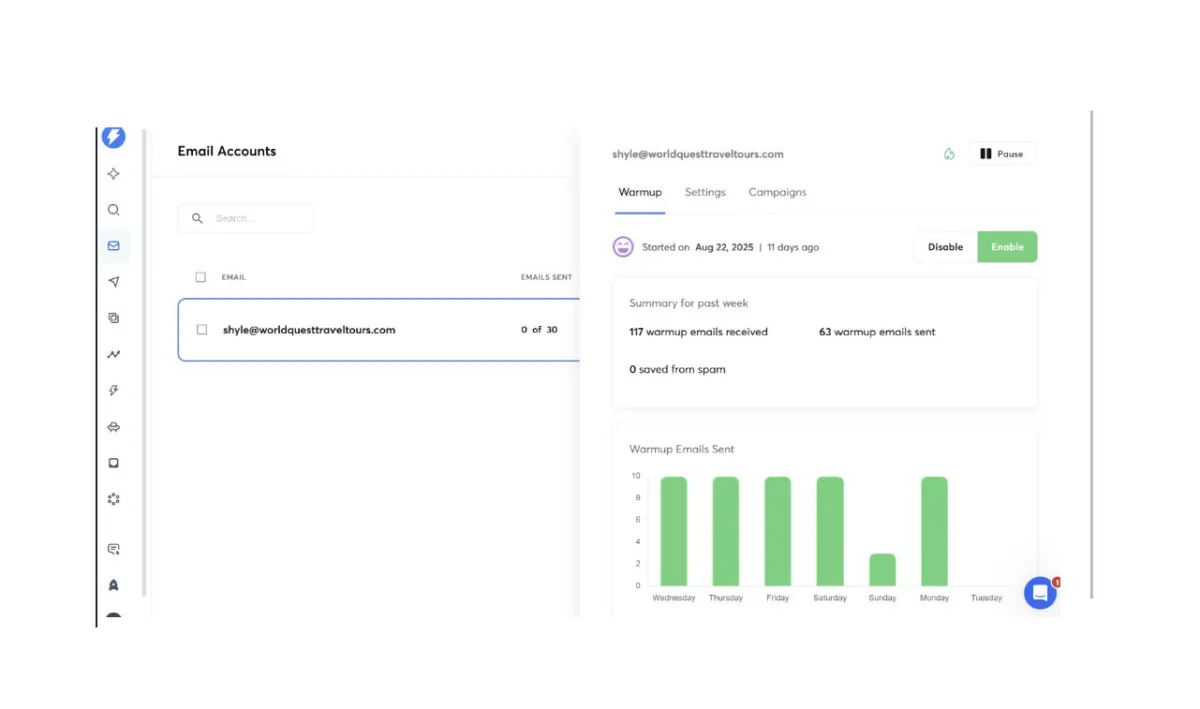
Task: Open the magnifier lead finder sidebar icon
Action: coord(114,210)
